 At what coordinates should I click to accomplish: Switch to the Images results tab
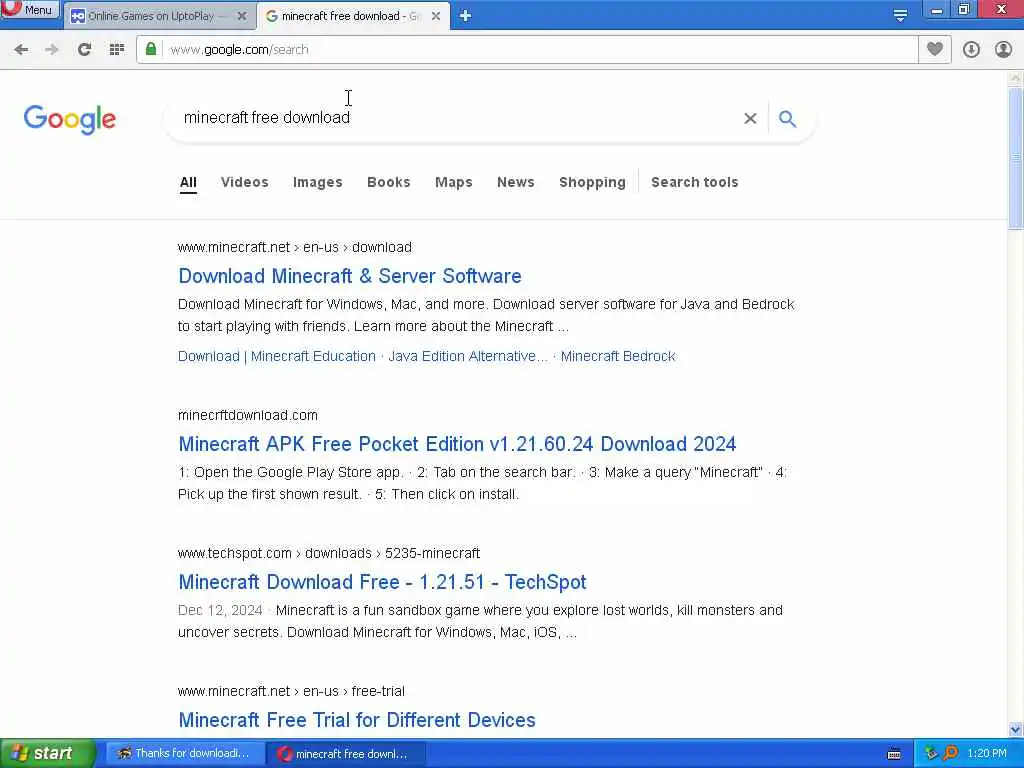coord(317,182)
